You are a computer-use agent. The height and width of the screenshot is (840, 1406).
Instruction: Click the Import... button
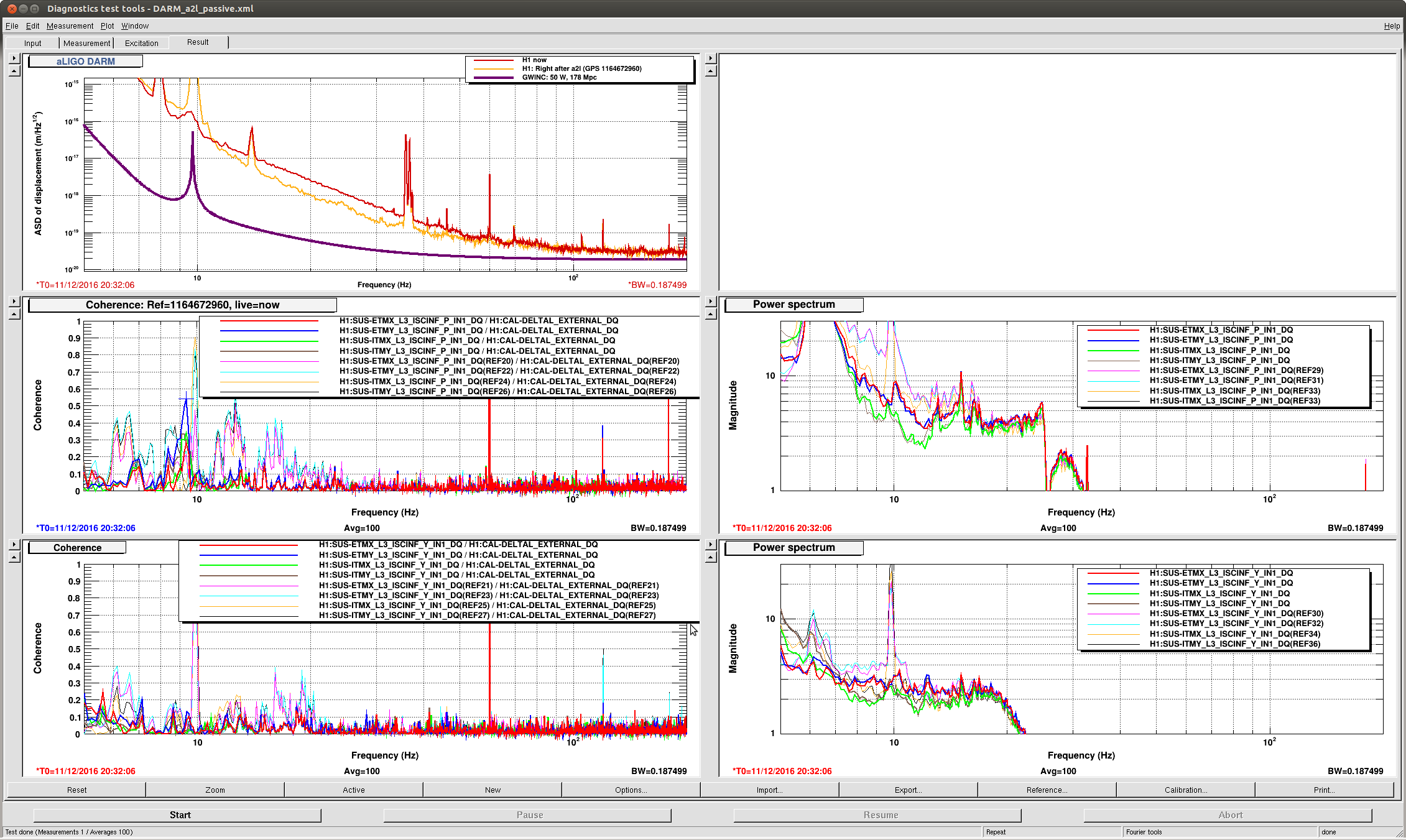pyautogui.click(x=770, y=790)
